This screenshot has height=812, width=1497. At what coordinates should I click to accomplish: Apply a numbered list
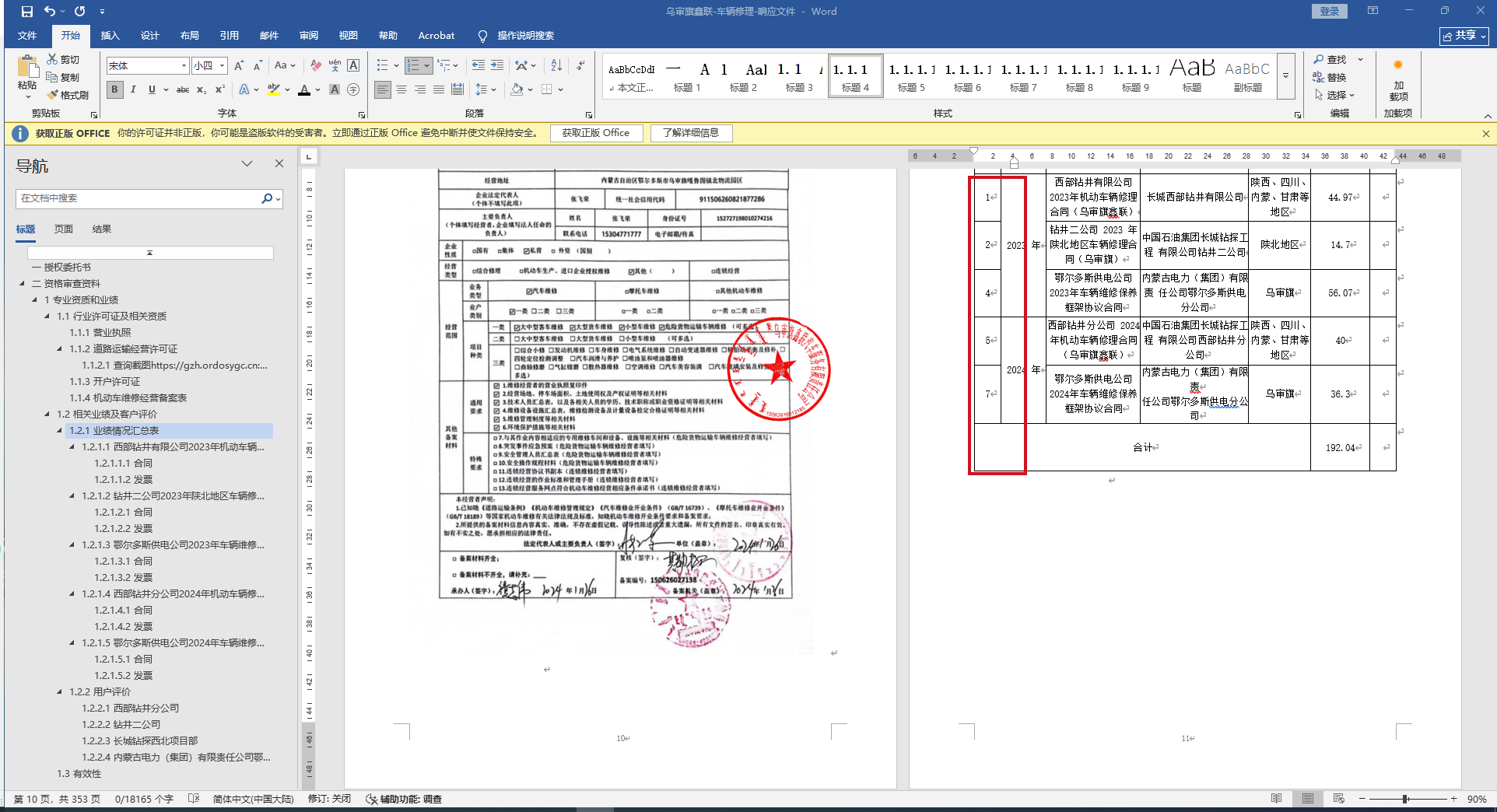pyautogui.click(x=413, y=66)
